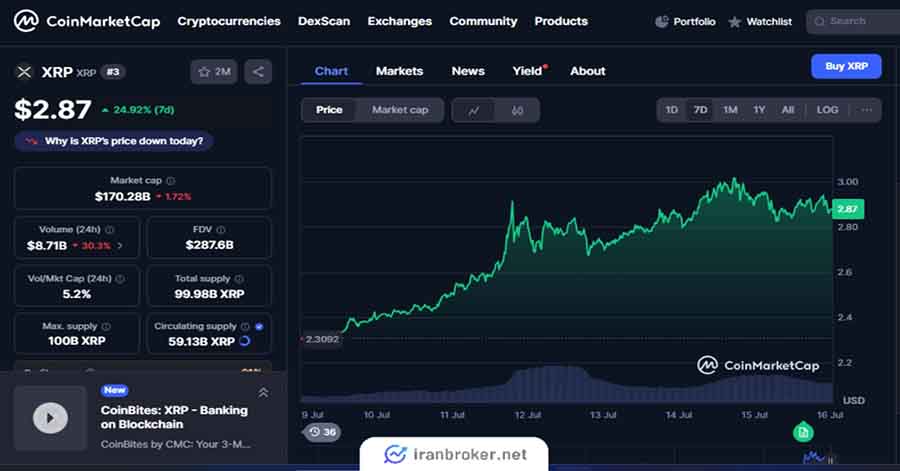Switch to the Markets tab

click(399, 71)
